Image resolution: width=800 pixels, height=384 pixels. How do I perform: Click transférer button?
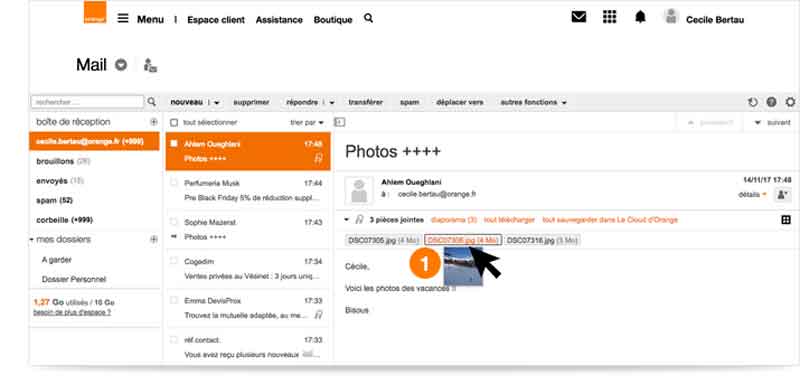[365, 102]
